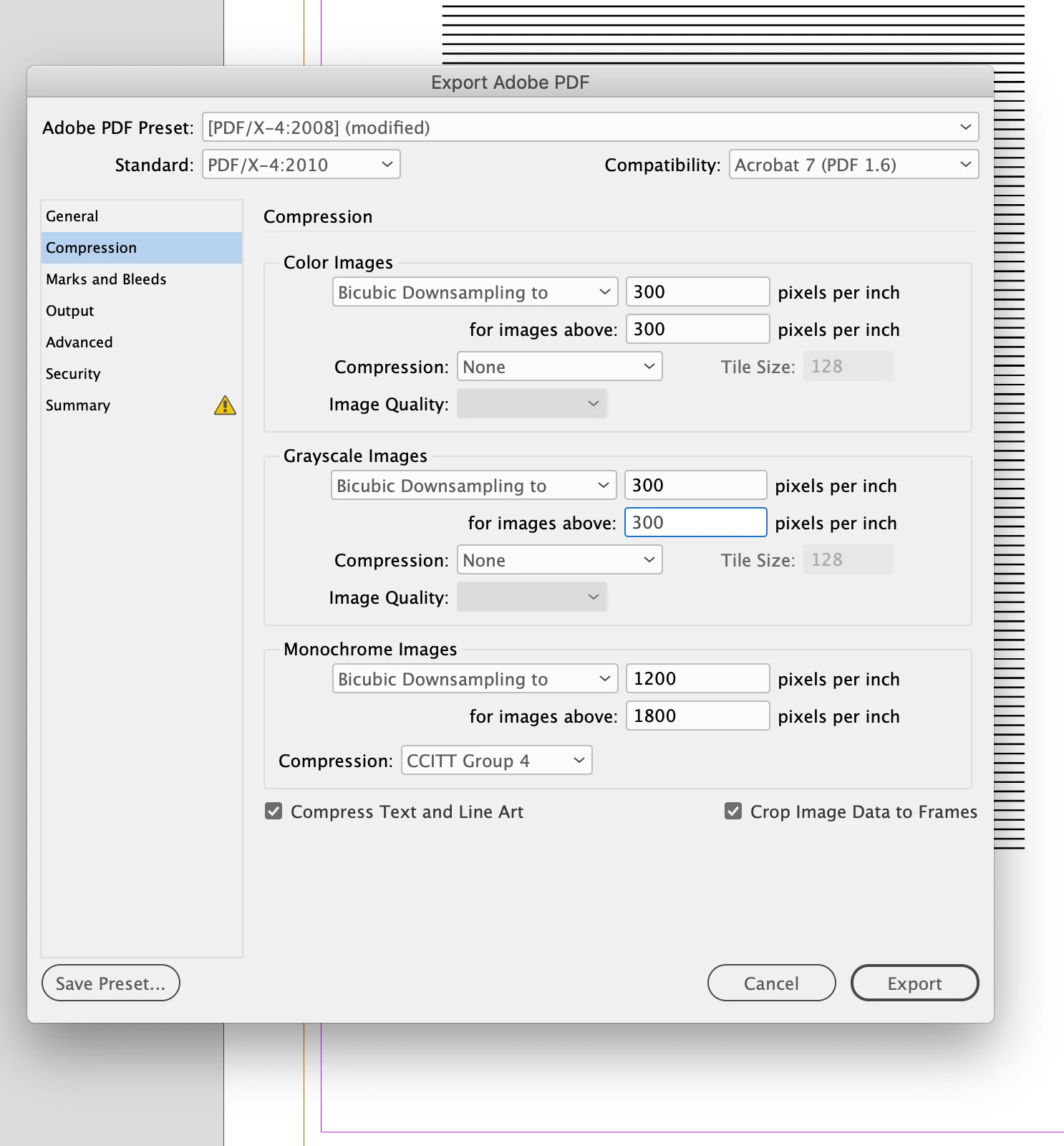Open the Output settings pane
Image resolution: width=1064 pixels, height=1146 pixels.
point(142,311)
